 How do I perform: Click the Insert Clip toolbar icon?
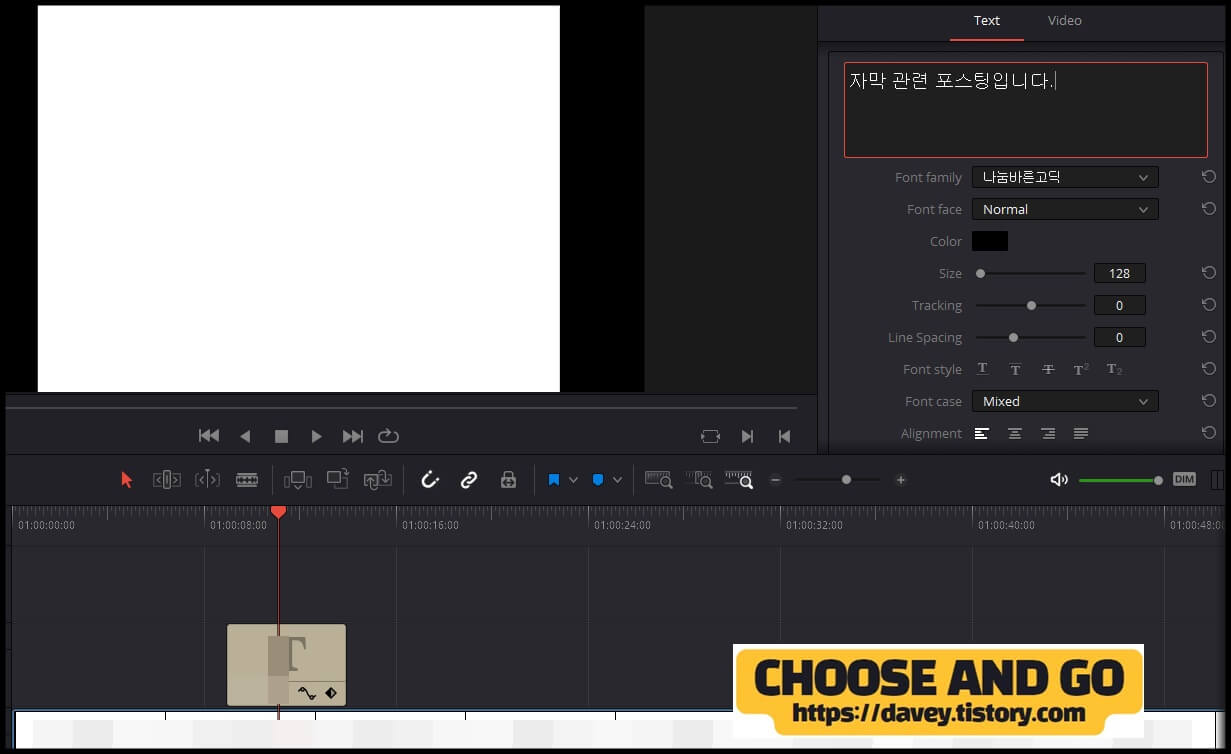[298, 480]
